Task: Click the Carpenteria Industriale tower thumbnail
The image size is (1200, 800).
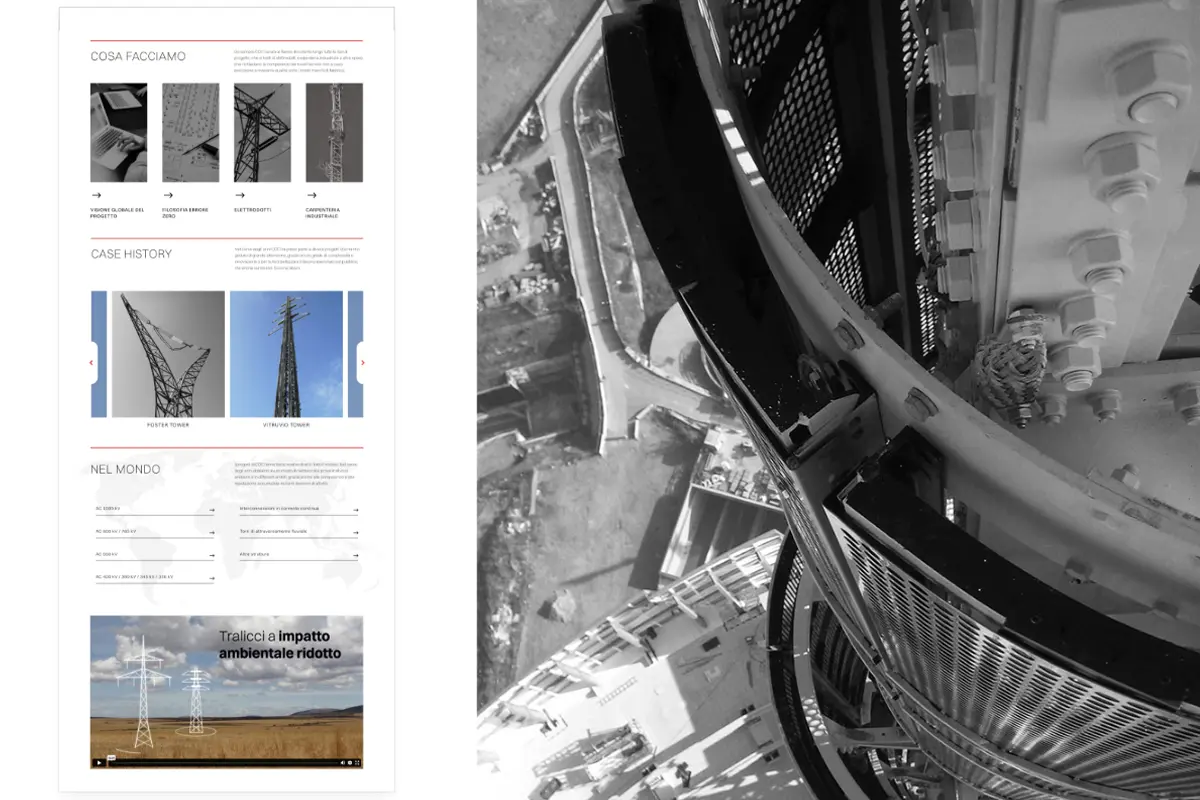Action: tap(334, 132)
